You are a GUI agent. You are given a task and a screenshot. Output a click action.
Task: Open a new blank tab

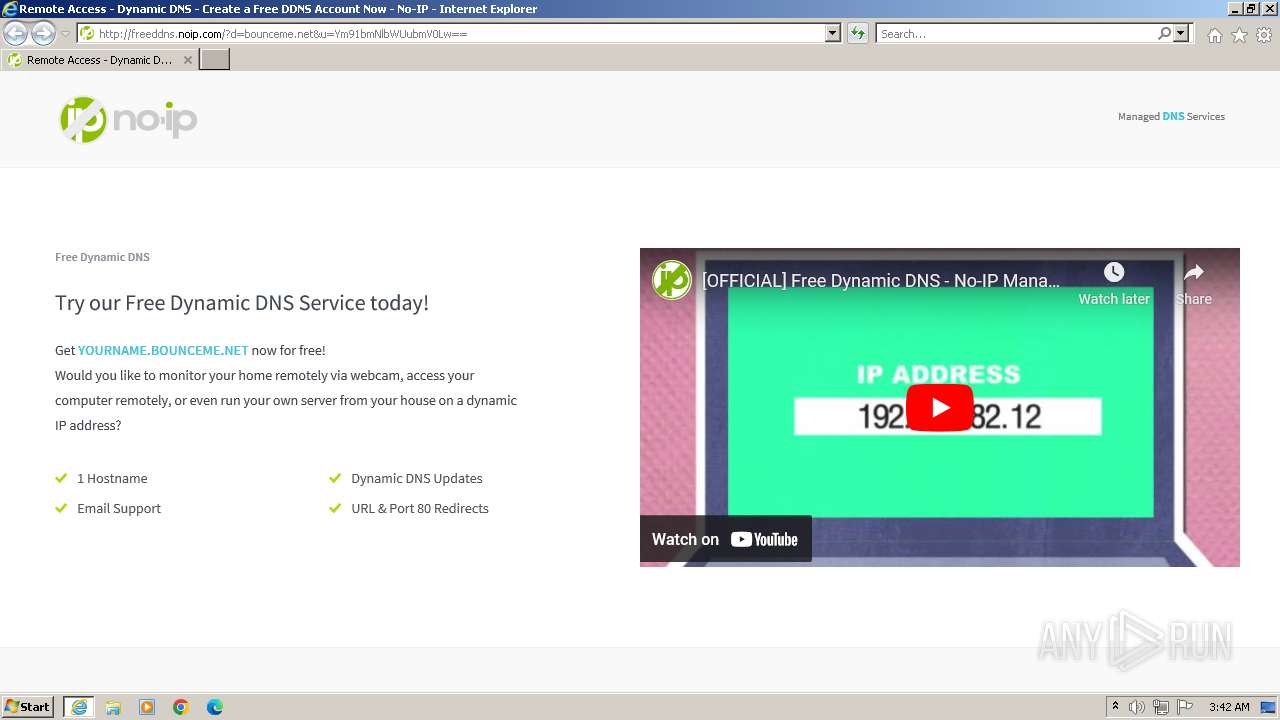[215, 60]
